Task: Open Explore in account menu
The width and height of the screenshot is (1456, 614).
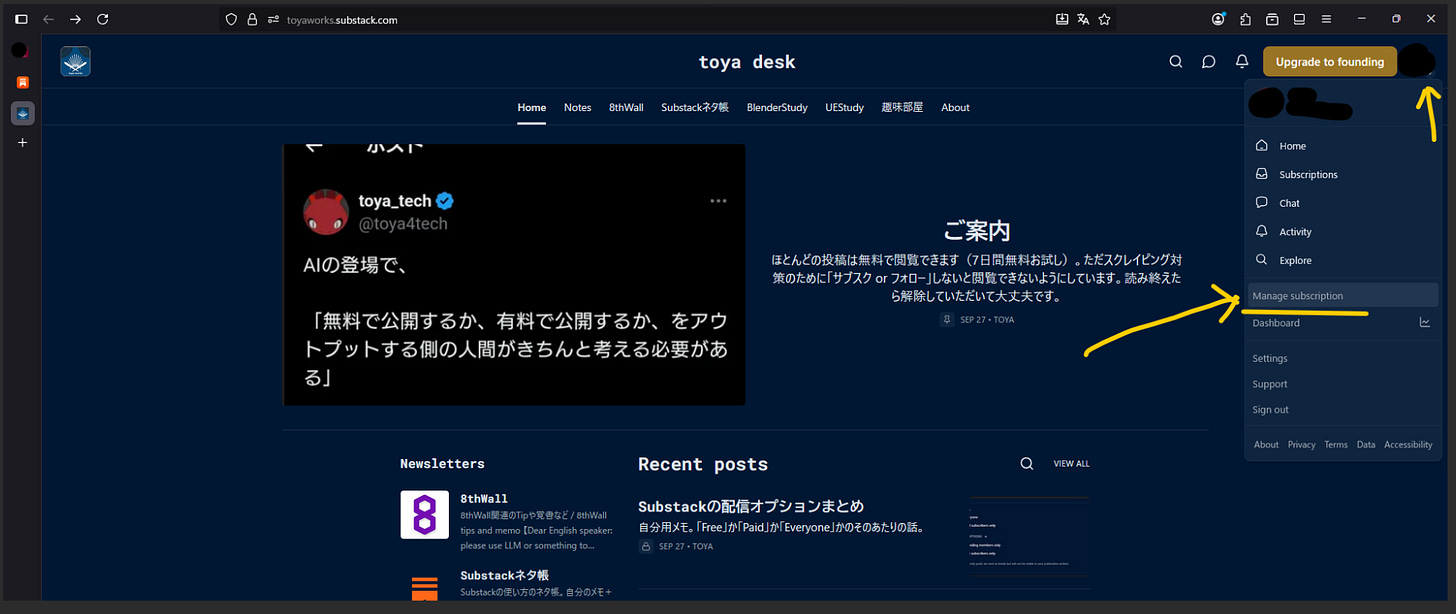Action: pos(1343,260)
